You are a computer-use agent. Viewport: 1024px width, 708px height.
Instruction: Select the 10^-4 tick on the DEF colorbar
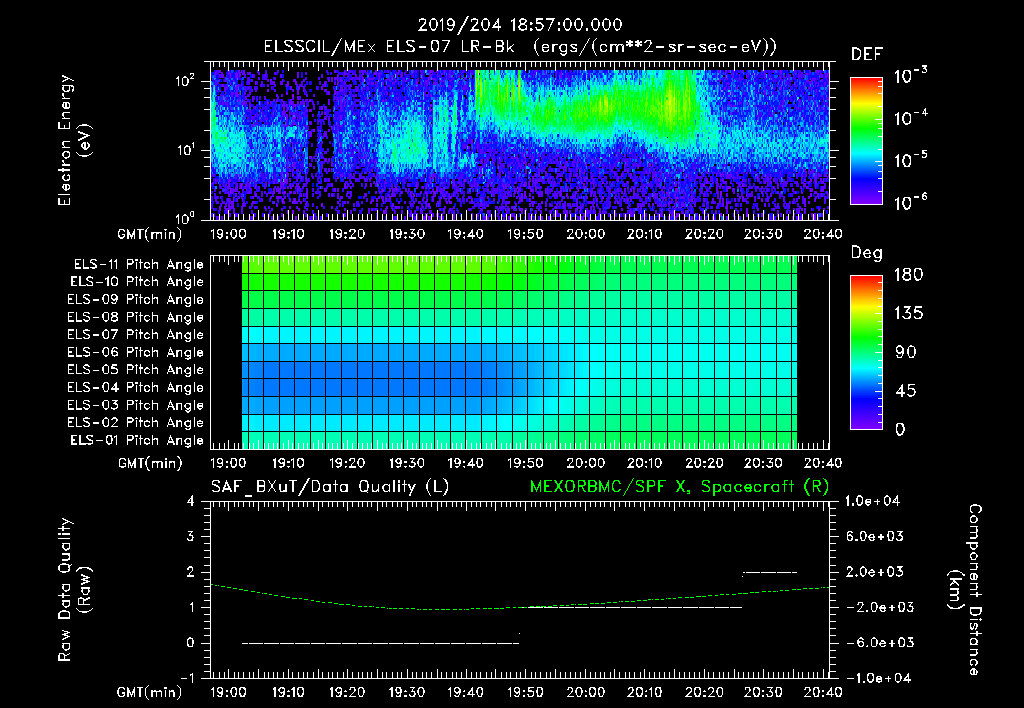(910, 118)
